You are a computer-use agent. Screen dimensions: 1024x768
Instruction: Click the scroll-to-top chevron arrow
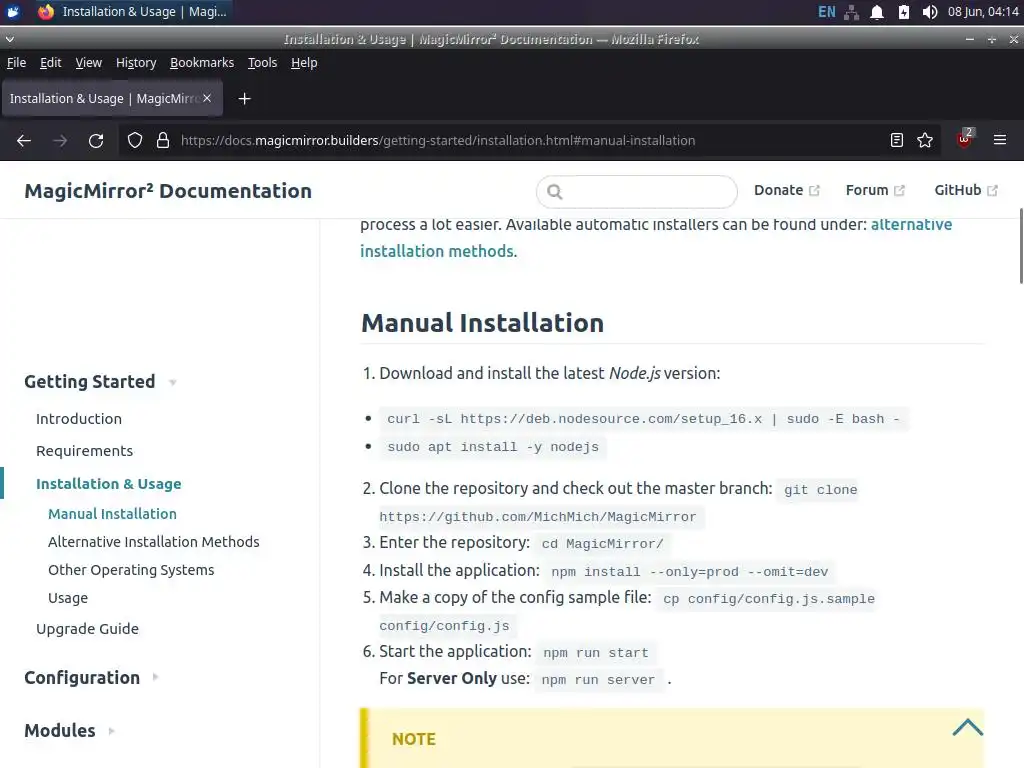967,728
